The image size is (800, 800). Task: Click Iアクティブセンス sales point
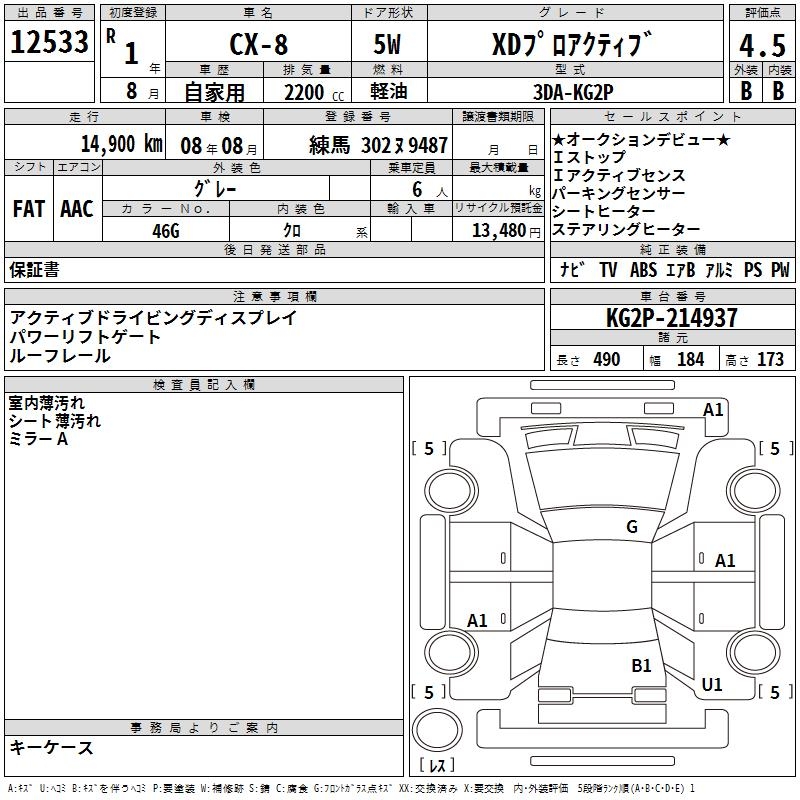click(x=619, y=175)
